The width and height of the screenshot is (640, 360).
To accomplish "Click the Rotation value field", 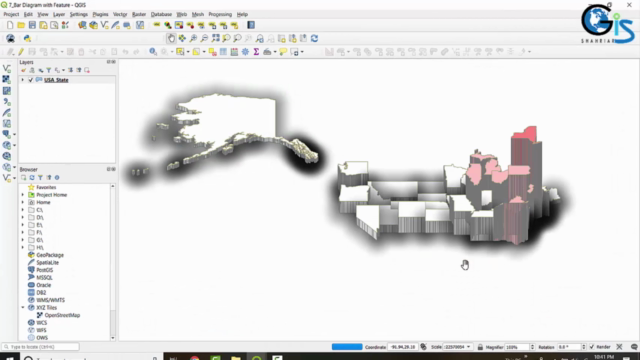I will 569,347.
